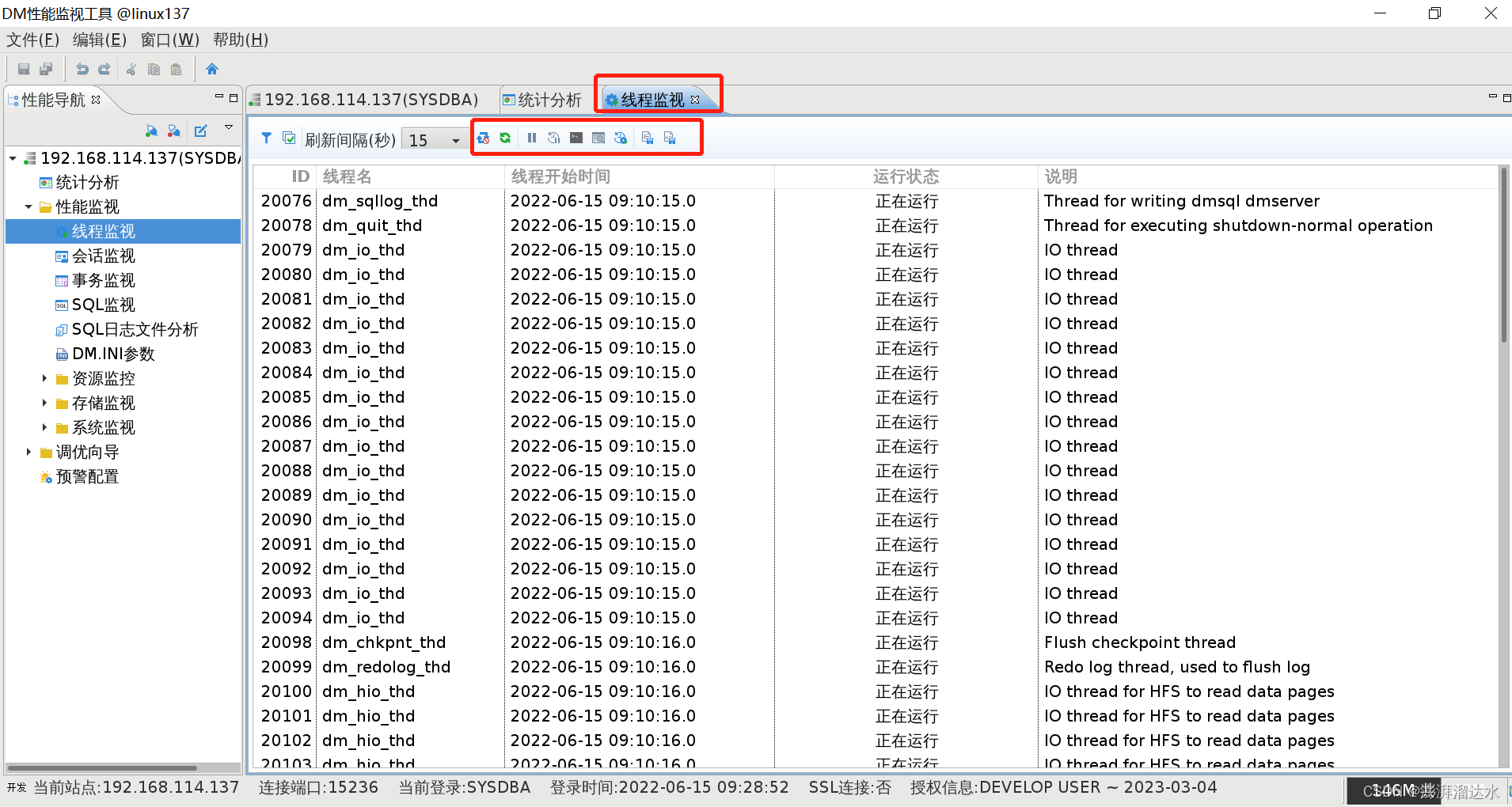Maximize the performance navigator panel
1512x807 pixels.
(x=234, y=97)
